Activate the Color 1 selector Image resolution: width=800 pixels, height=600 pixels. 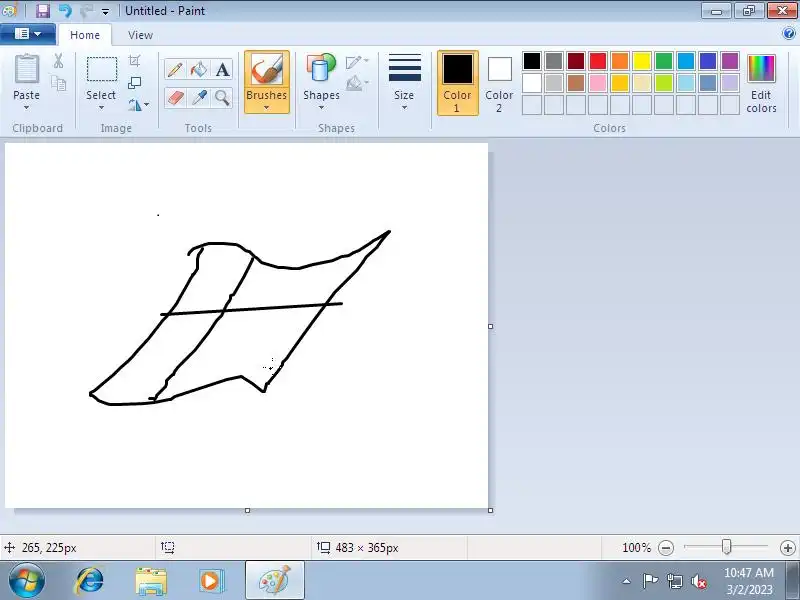tap(457, 83)
